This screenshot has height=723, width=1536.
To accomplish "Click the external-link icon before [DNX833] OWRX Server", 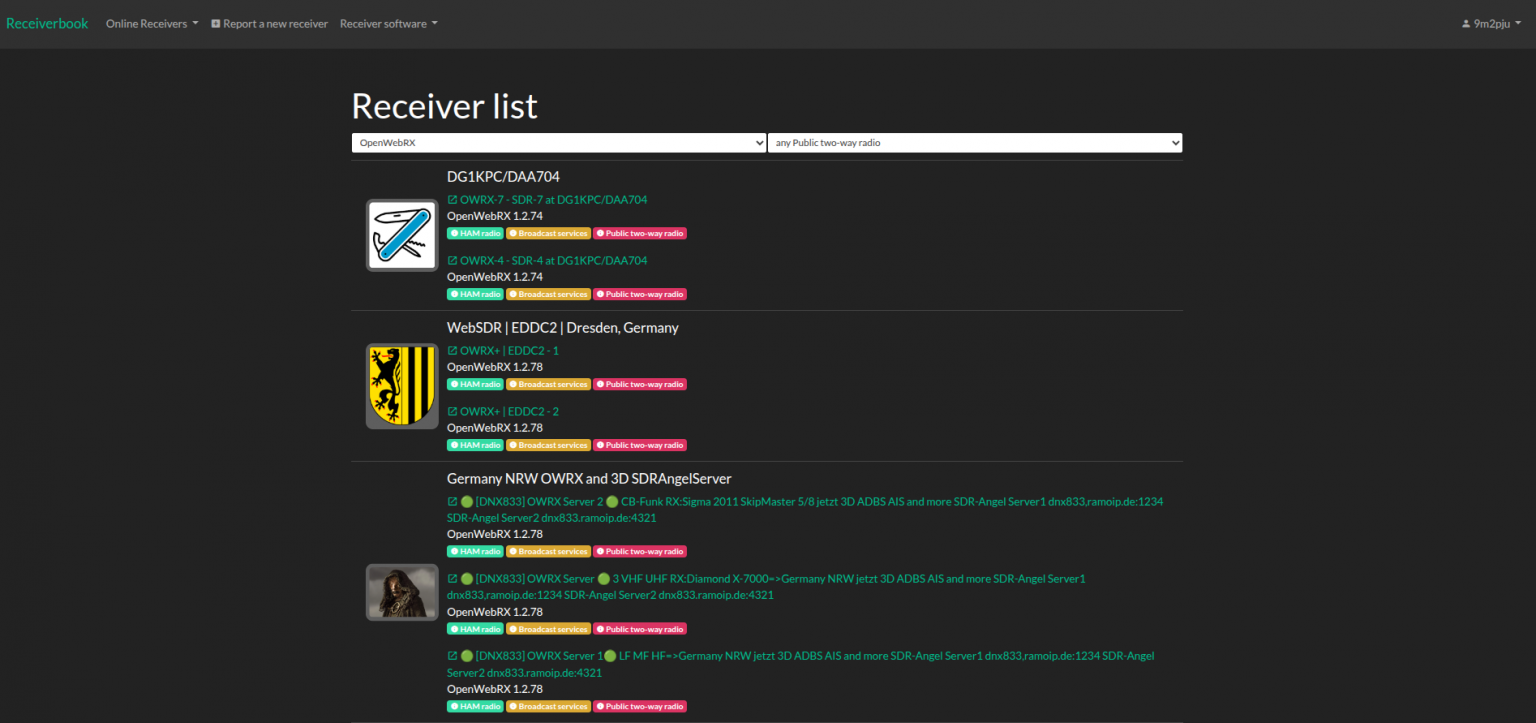I will [451, 578].
